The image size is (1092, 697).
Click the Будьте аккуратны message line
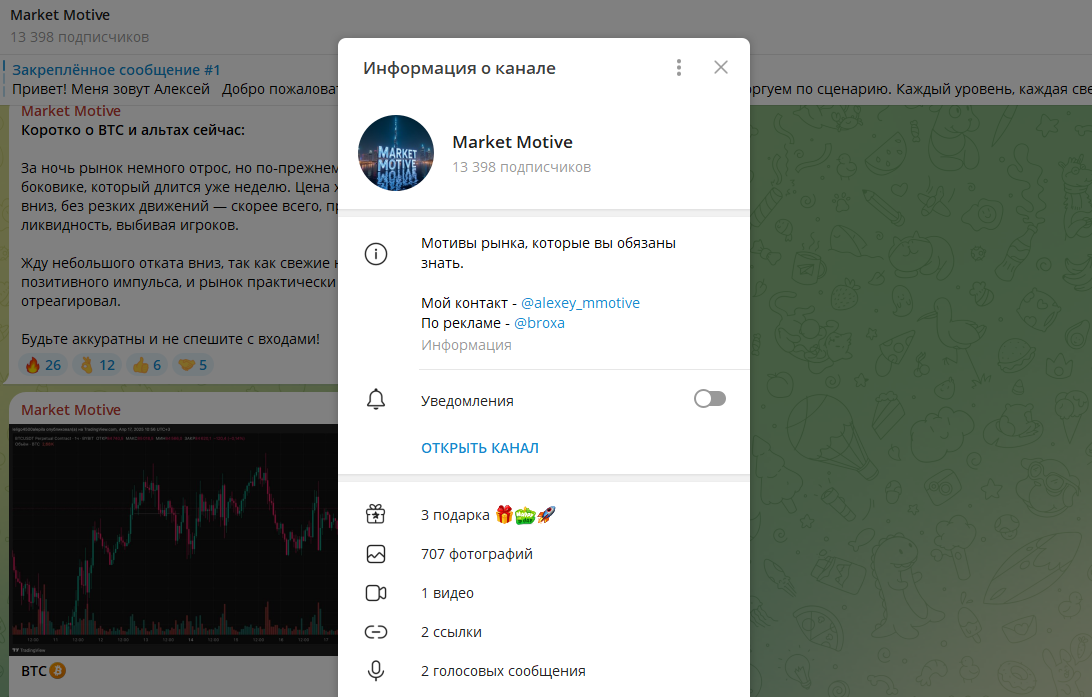170,339
